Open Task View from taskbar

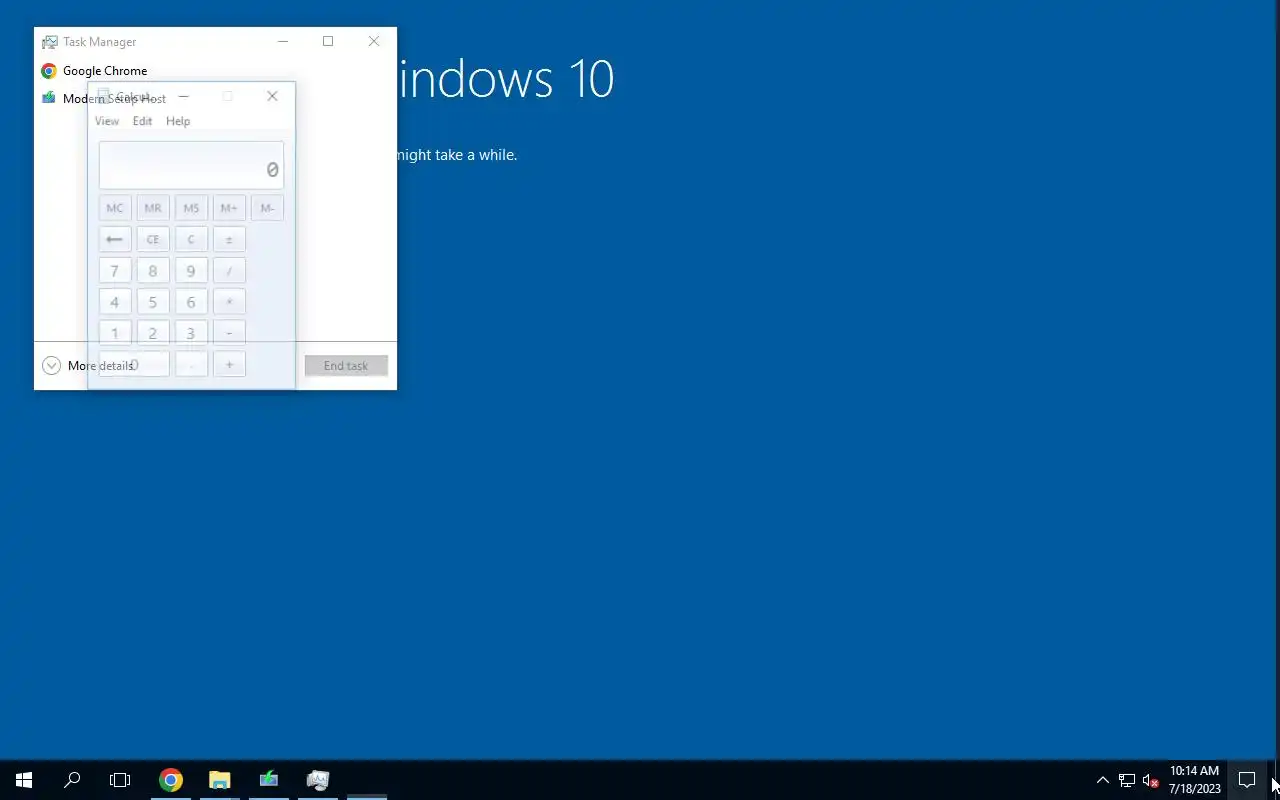(120, 780)
